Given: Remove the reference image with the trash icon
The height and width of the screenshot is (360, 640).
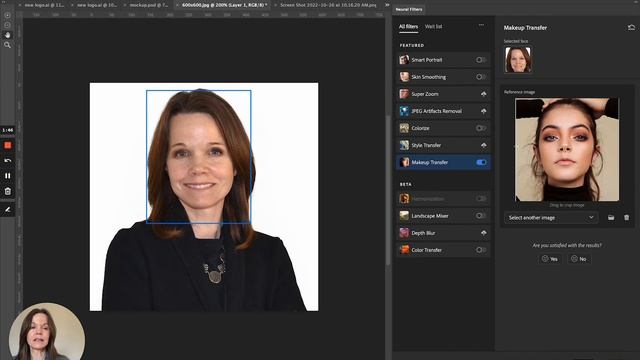Looking at the screenshot, I should [x=627, y=218].
